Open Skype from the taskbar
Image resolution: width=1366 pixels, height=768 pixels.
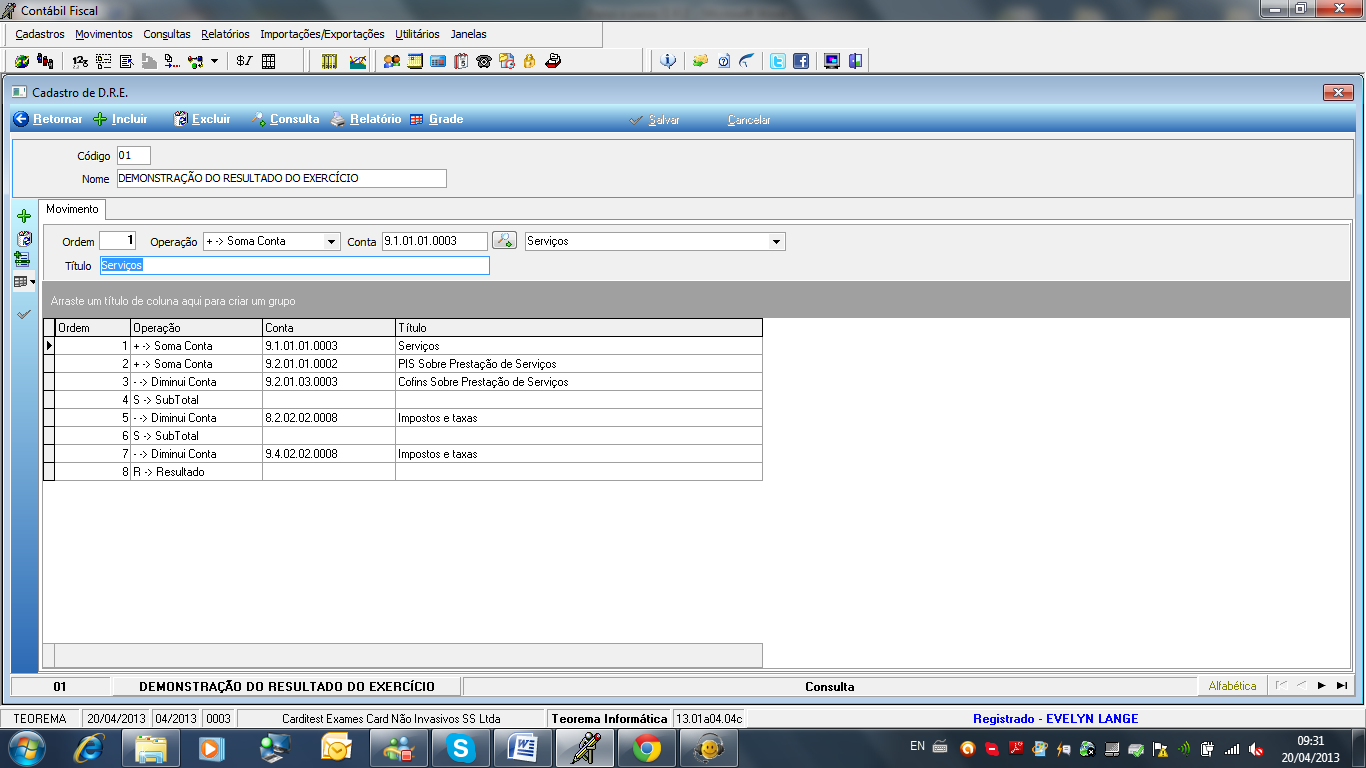coord(460,747)
